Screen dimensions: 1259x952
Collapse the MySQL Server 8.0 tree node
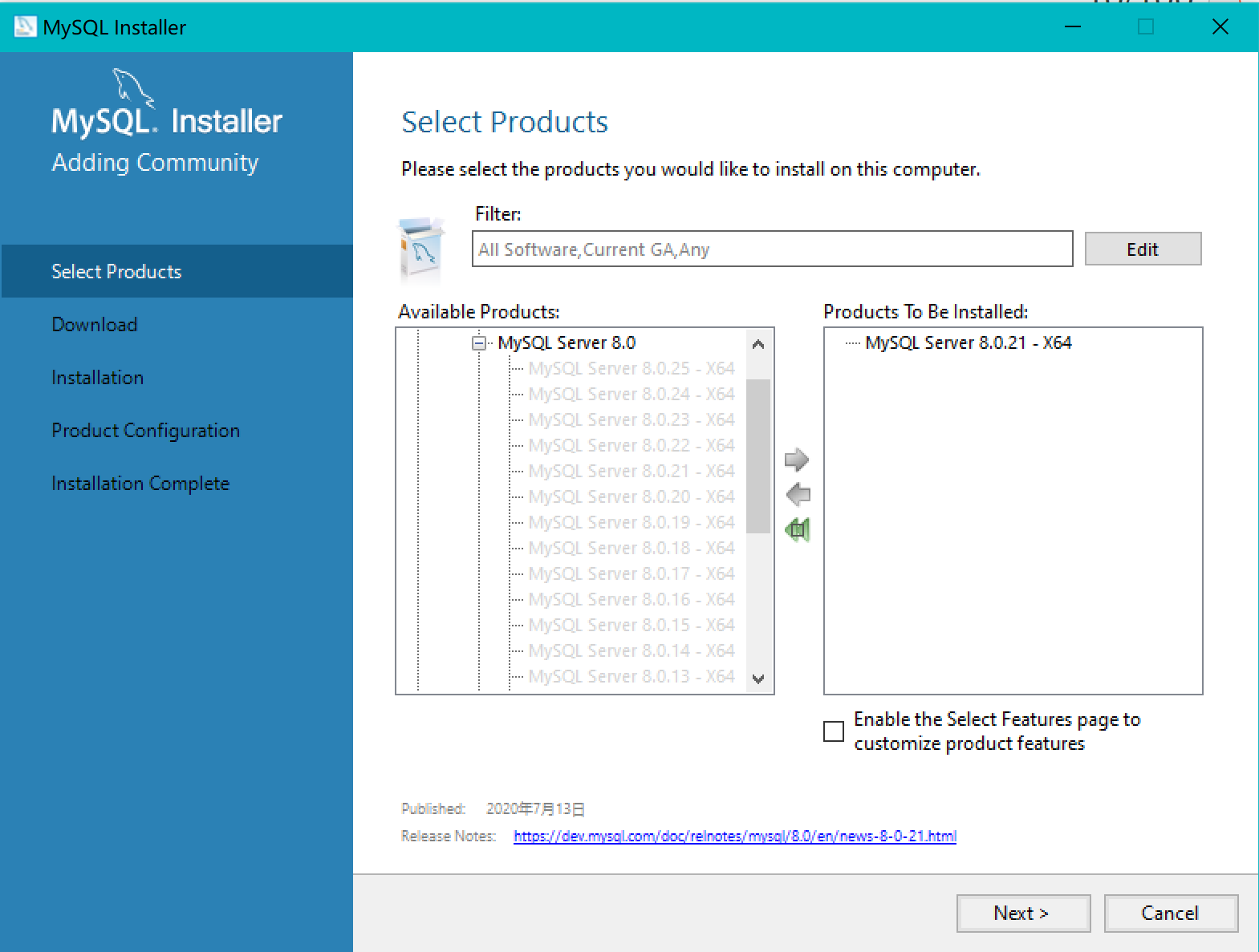pyautogui.click(x=479, y=343)
